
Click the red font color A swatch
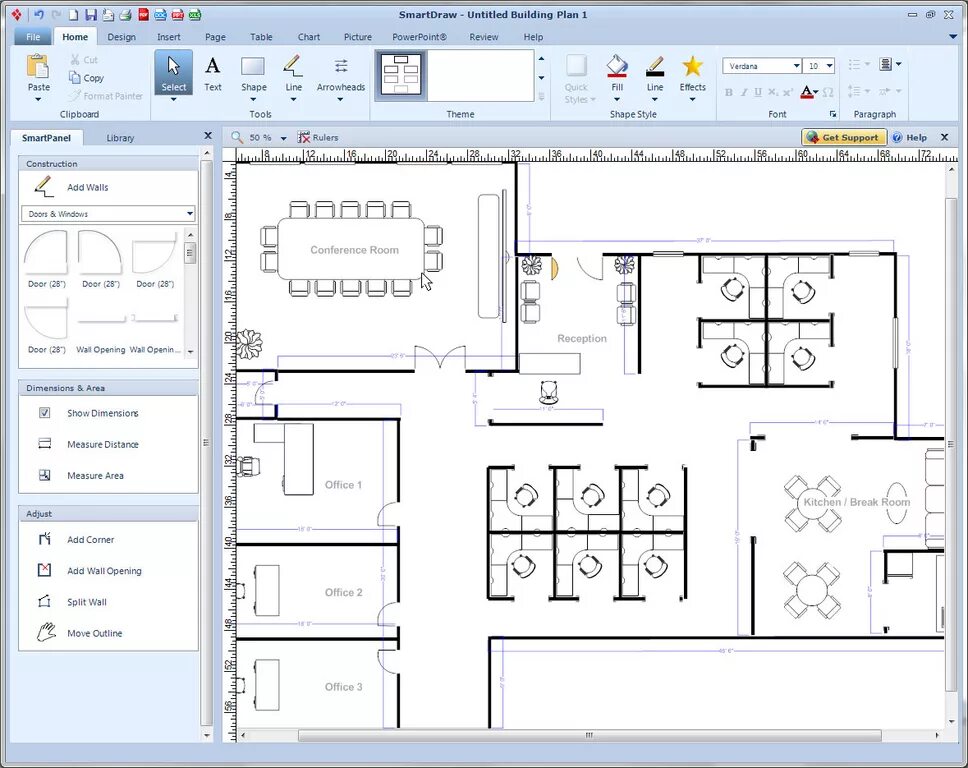click(806, 92)
